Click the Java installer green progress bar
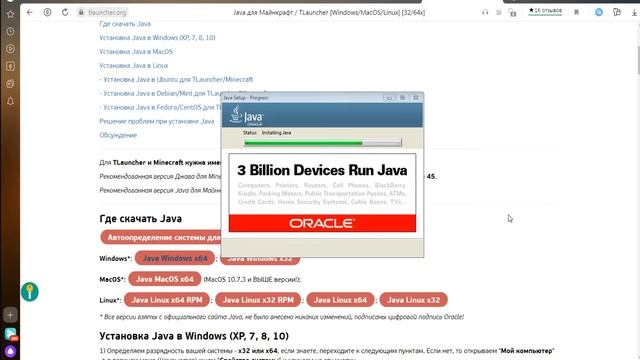This screenshot has width=640, height=360. (322, 142)
